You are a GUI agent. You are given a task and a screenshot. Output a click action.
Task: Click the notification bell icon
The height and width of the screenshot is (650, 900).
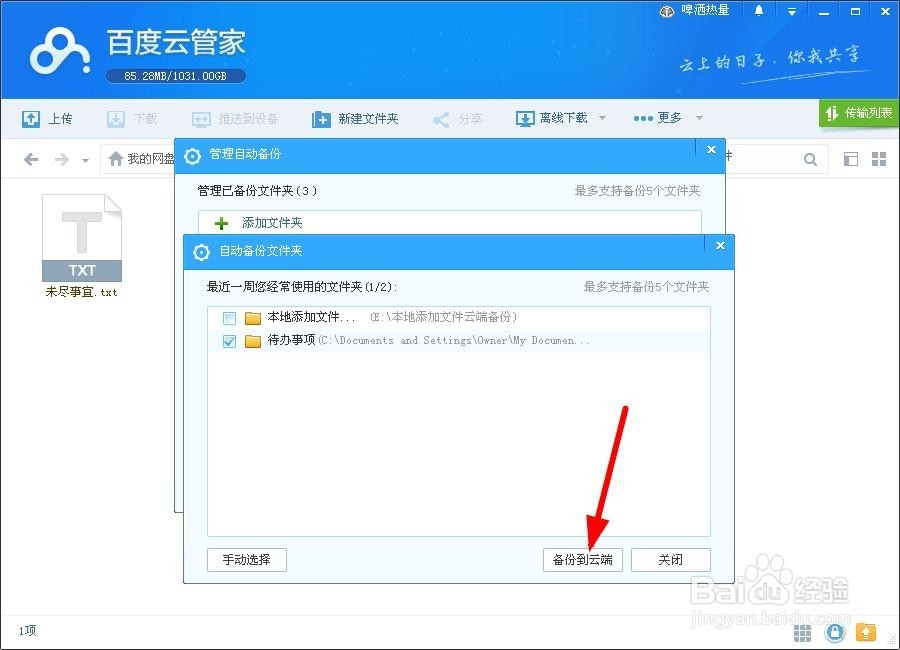tap(757, 10)
